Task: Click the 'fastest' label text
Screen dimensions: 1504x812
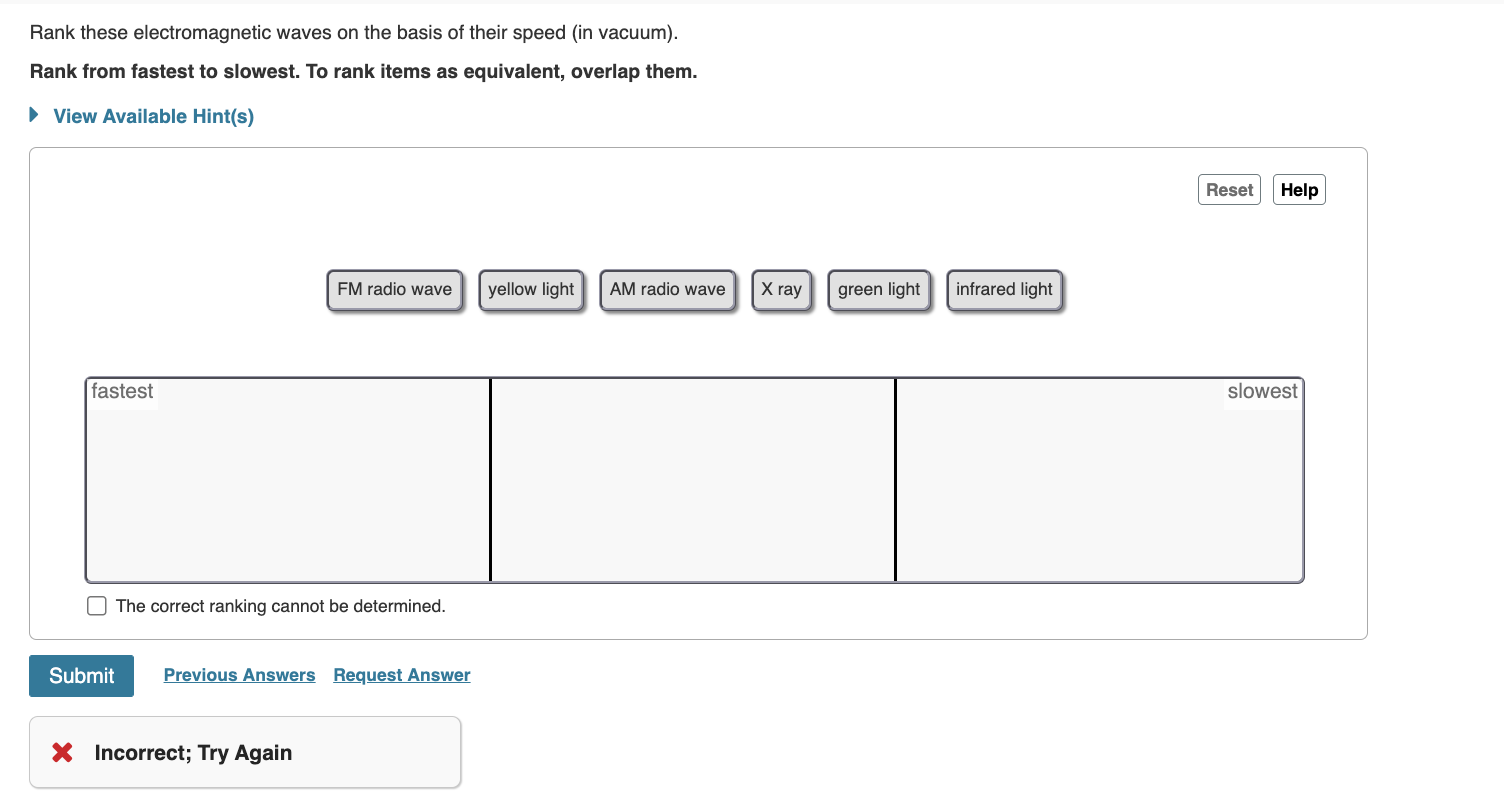Action: pyautogui.click(x=122, y=391)
